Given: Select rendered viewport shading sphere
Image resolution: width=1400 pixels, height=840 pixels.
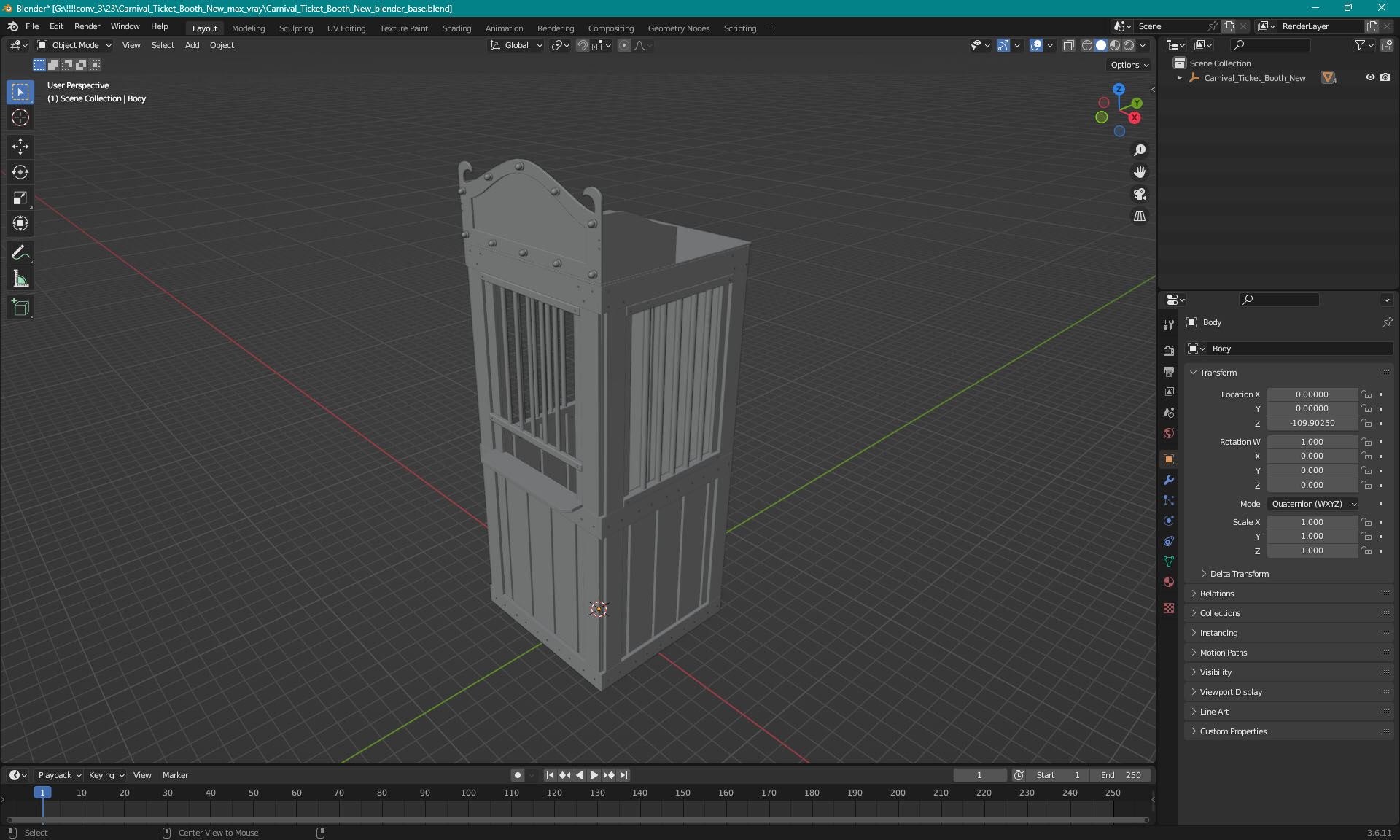Looking at the screenshot, I should click(1129, 45).
